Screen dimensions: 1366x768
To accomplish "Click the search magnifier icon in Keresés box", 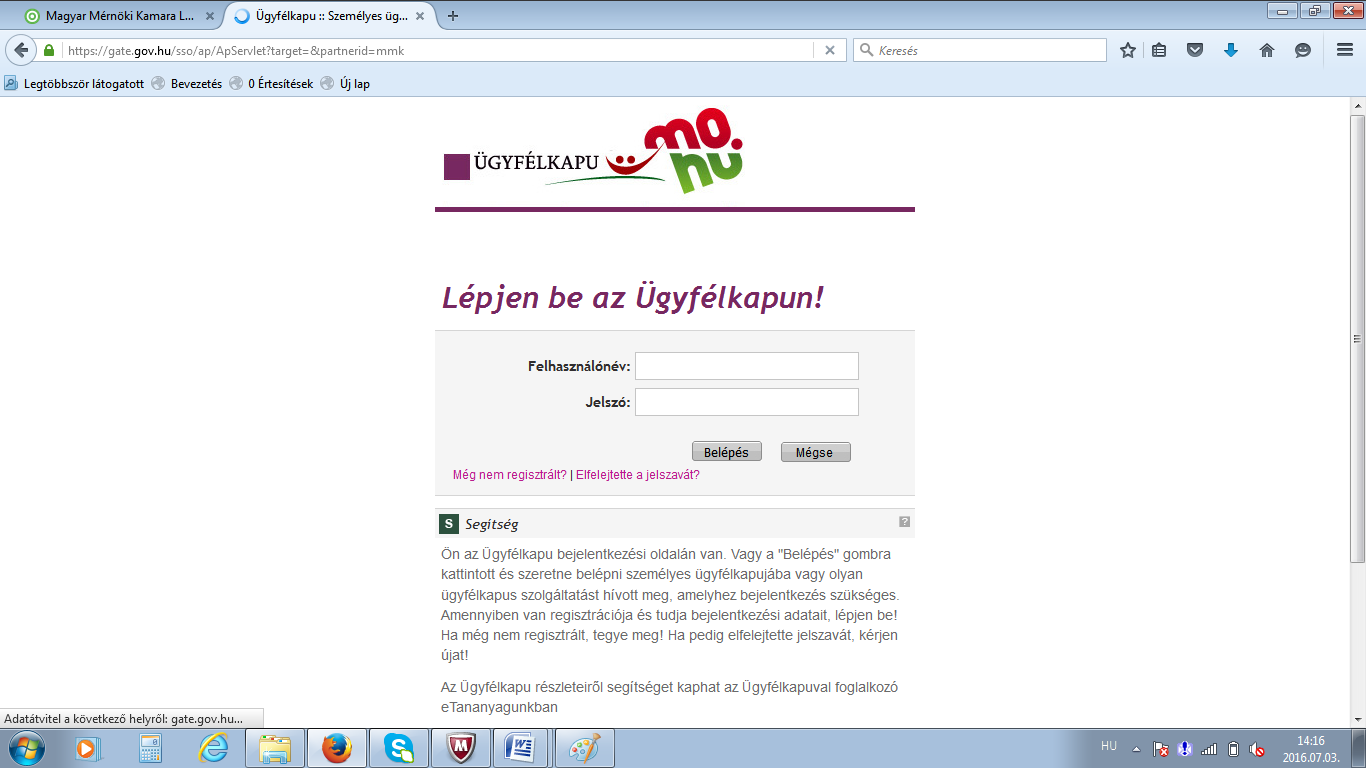I will point(866,50).
